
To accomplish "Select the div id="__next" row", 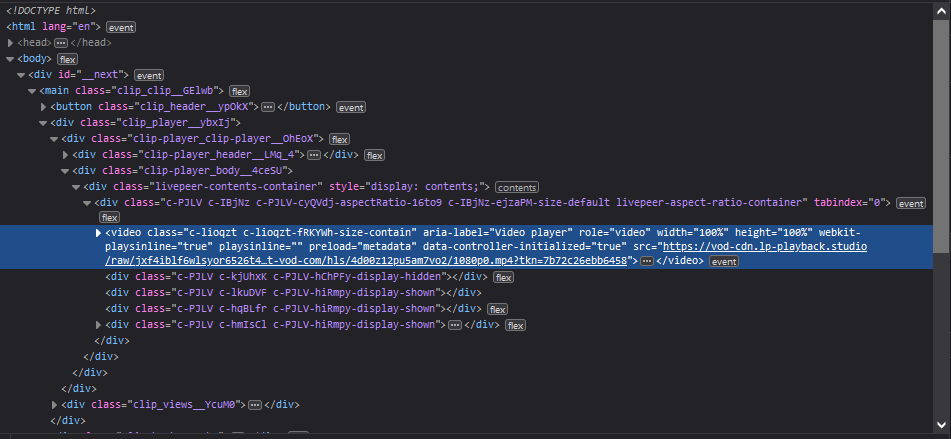I will point(78,75).
